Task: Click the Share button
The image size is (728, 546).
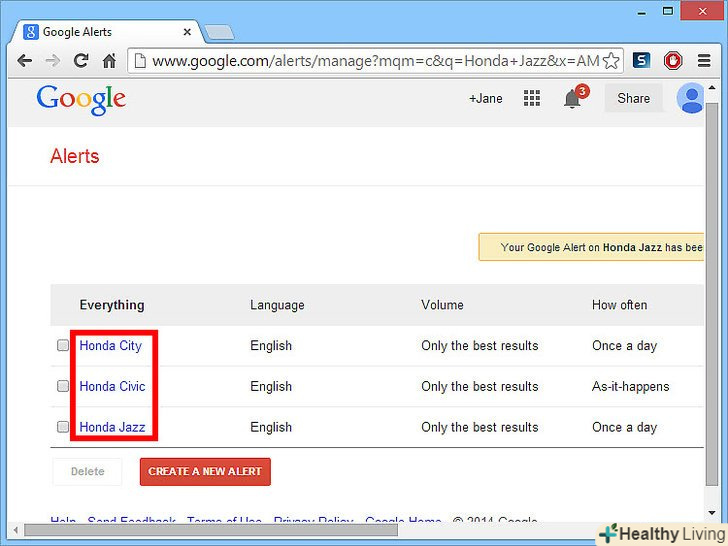Action: [633, 98]
